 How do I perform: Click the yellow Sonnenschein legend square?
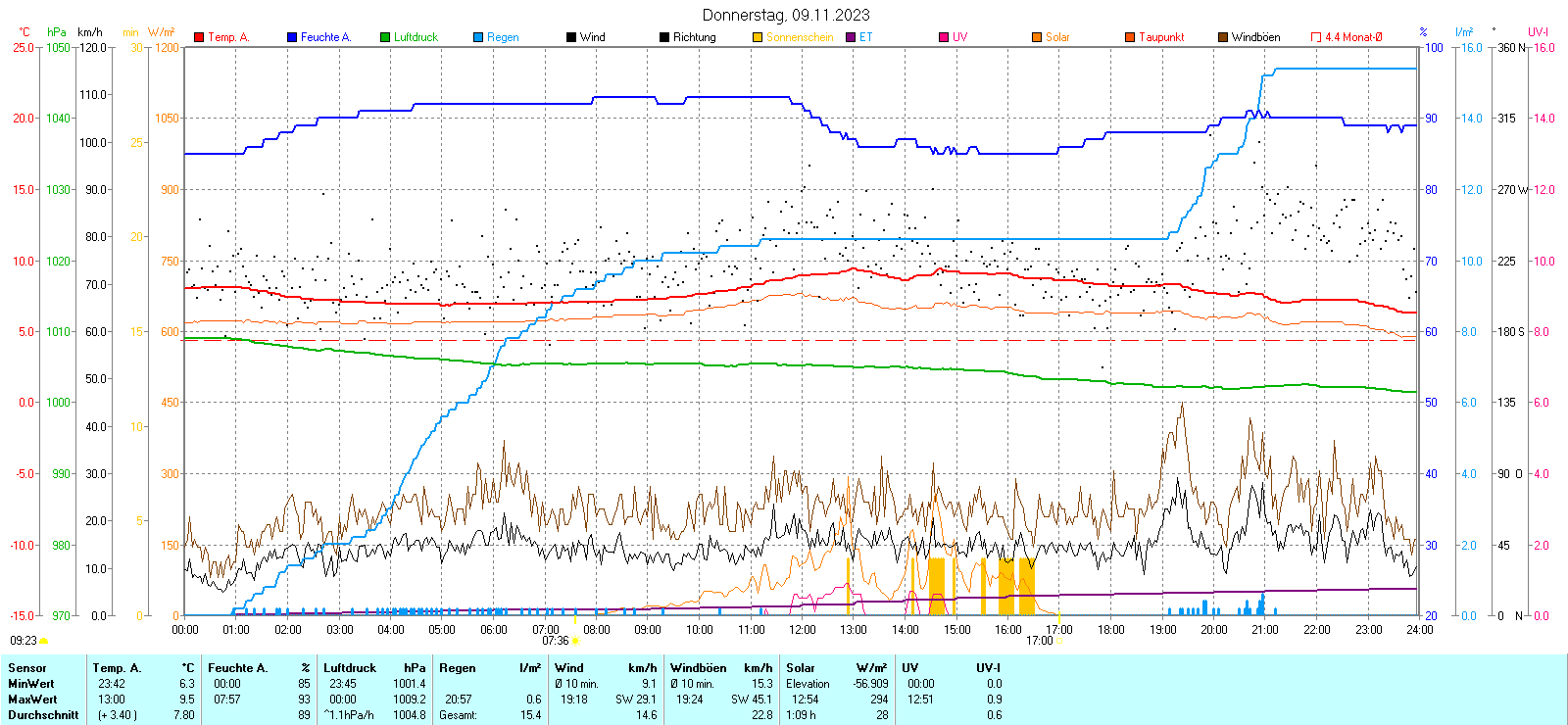758,37
